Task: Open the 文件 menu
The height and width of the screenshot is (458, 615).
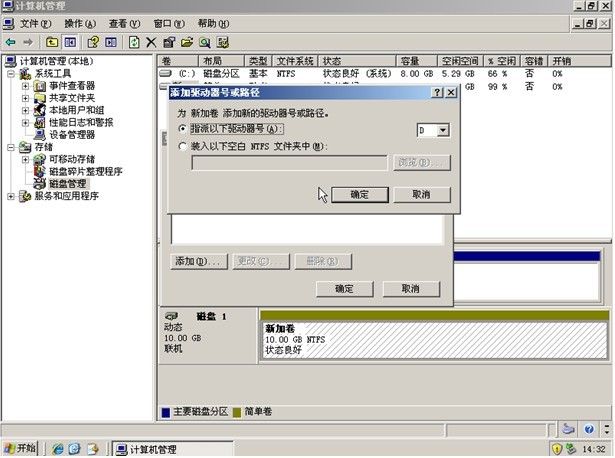Action: 35,24
